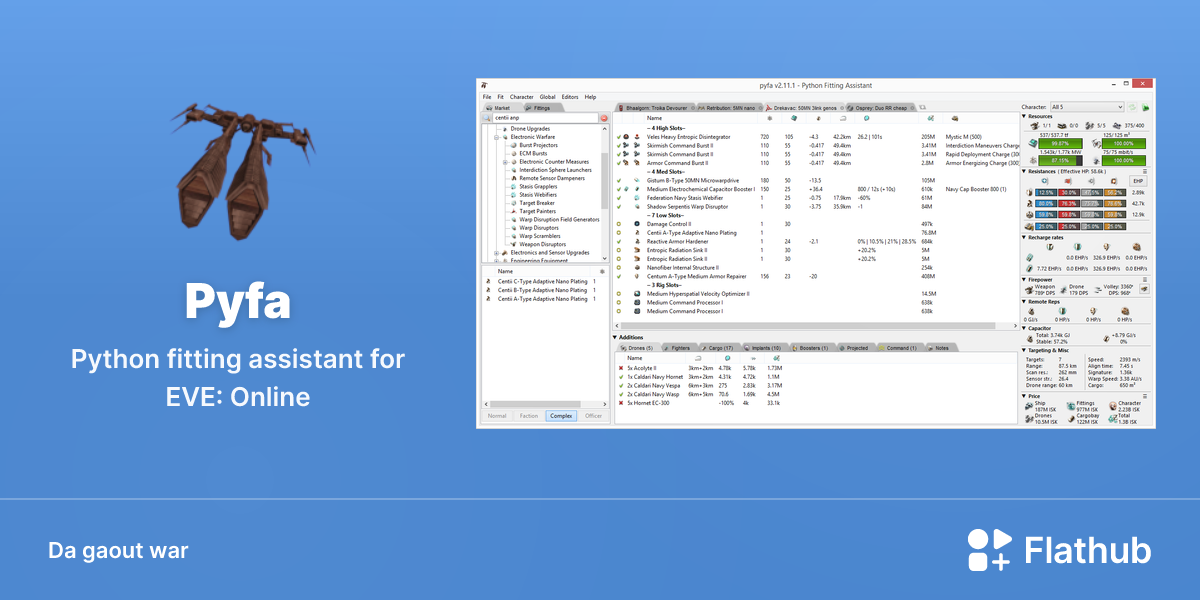This screenshot has width=1200, height=600.
Task: Toggle state of Skirmish Command Burst II, first row
Action: [x=620, y=145]
